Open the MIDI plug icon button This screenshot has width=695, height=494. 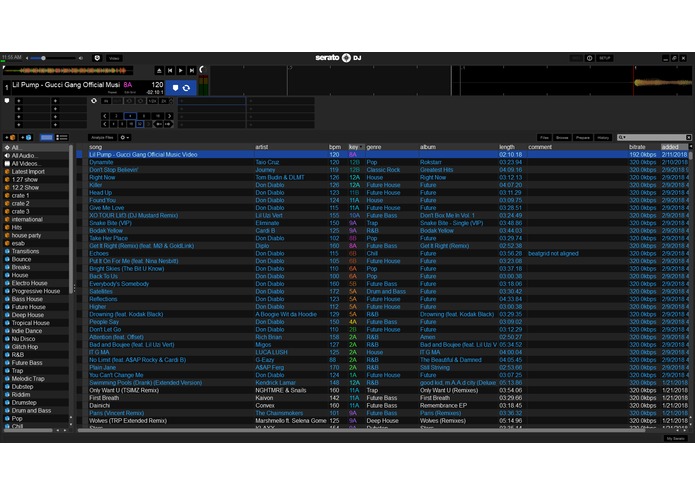(97, 58)
